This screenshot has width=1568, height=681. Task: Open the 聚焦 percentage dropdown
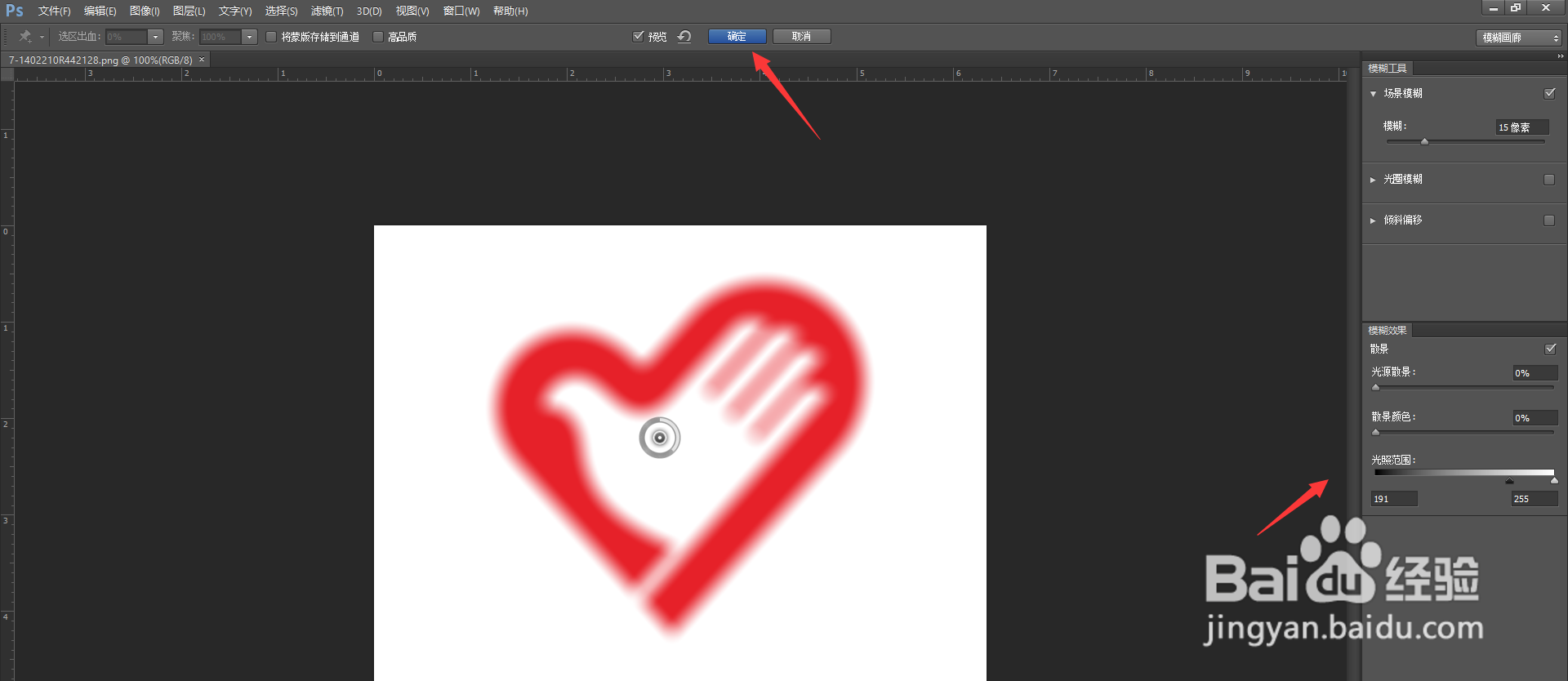tap(249, 37)
